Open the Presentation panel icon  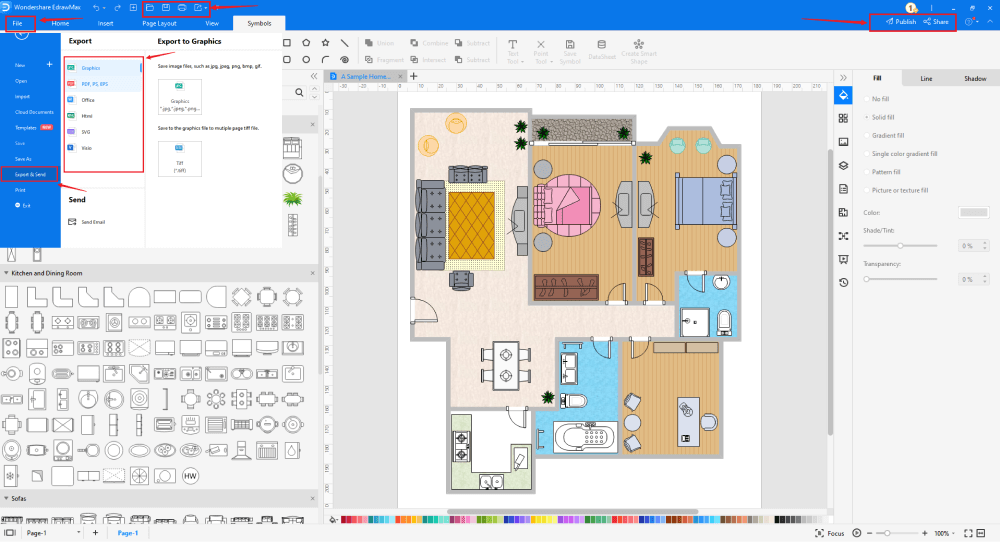click(x=843, y=259)
